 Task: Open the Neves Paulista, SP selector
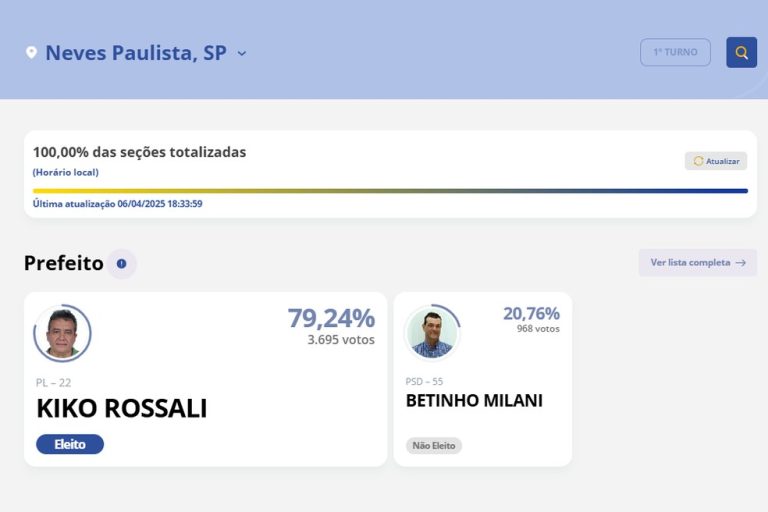point(136,53)
